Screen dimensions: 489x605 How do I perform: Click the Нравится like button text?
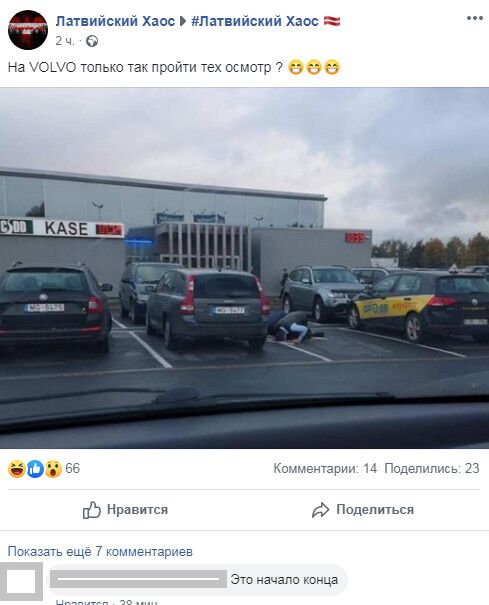pos(137,510)
